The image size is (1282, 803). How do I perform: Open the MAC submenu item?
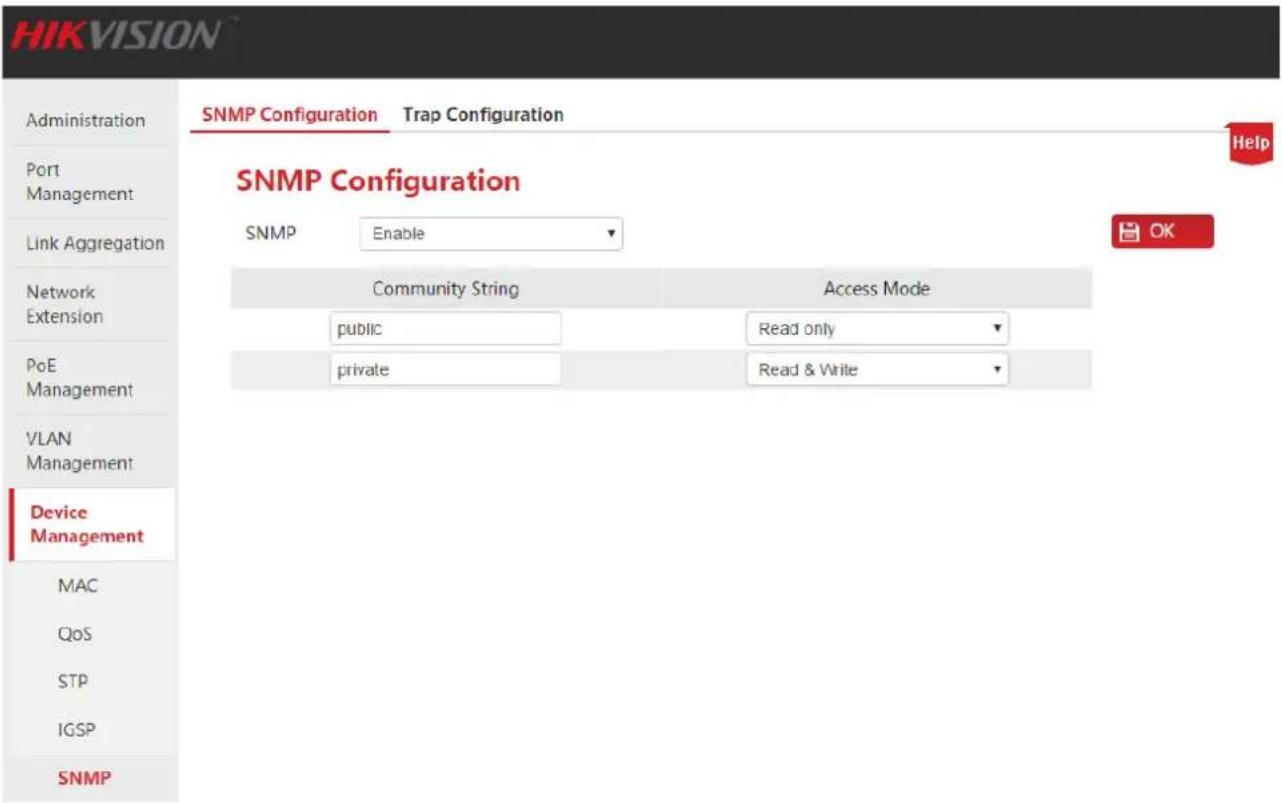click(78, 586)
